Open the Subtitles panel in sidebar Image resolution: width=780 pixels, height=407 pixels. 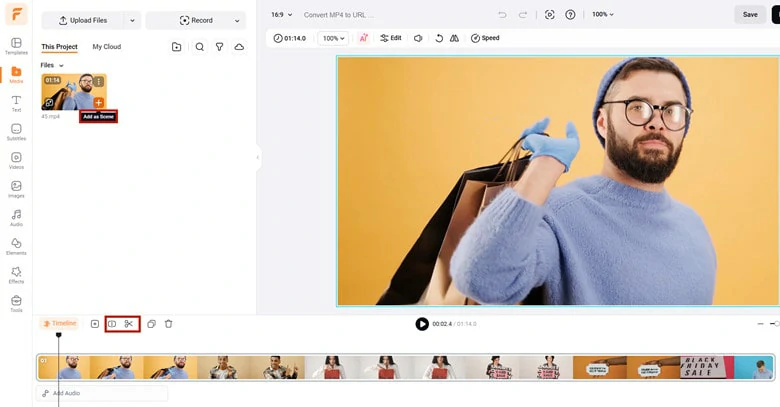[16, 132]
